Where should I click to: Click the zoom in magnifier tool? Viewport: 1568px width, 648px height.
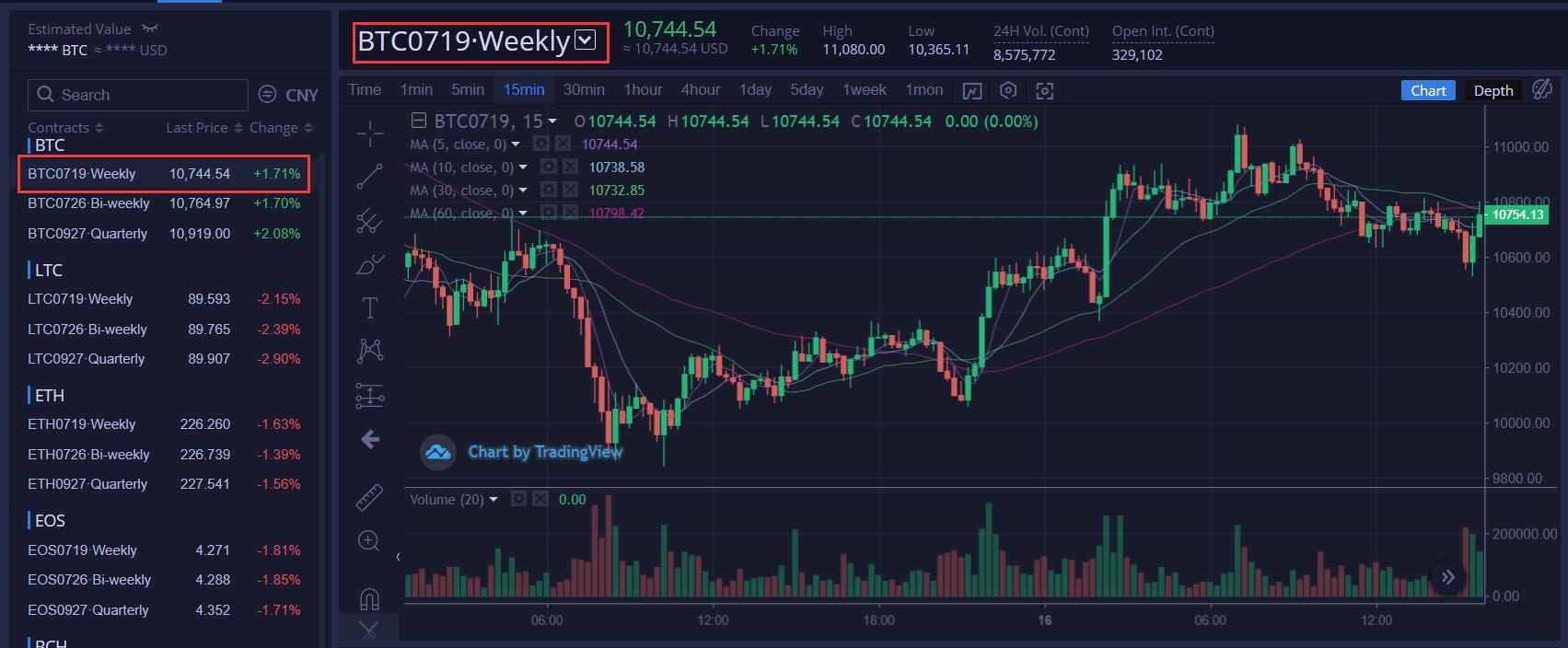(369, 540)
